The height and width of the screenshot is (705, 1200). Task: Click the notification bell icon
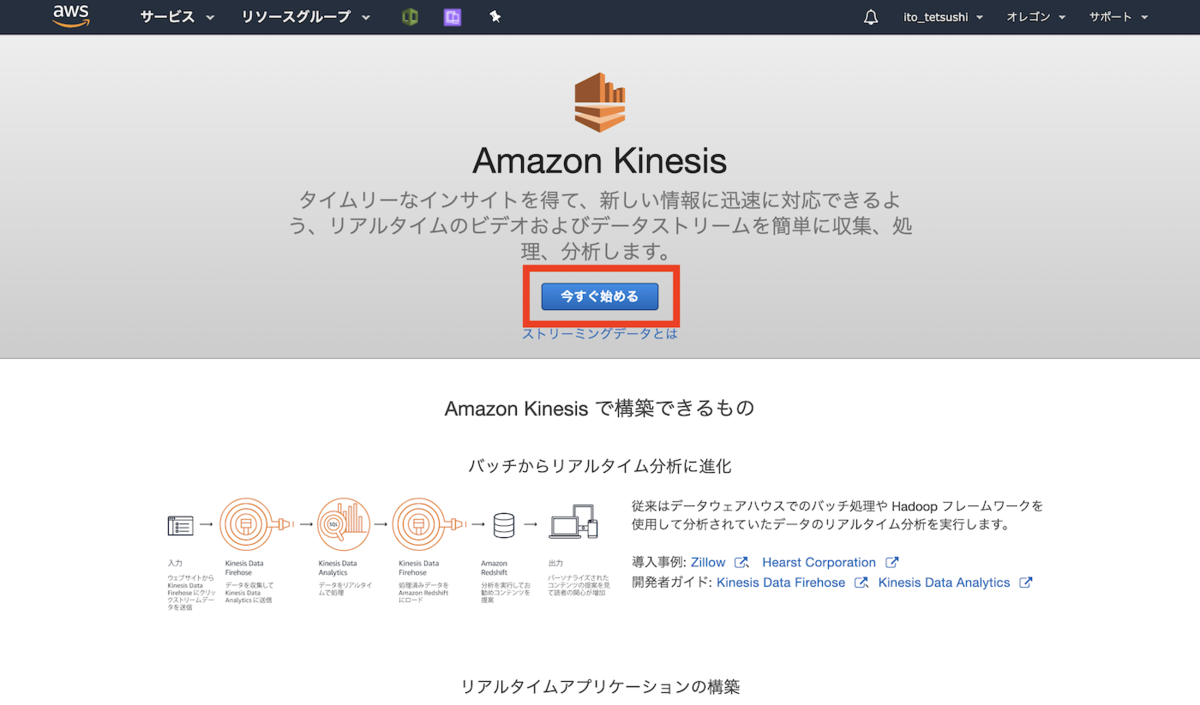(870, 16)
